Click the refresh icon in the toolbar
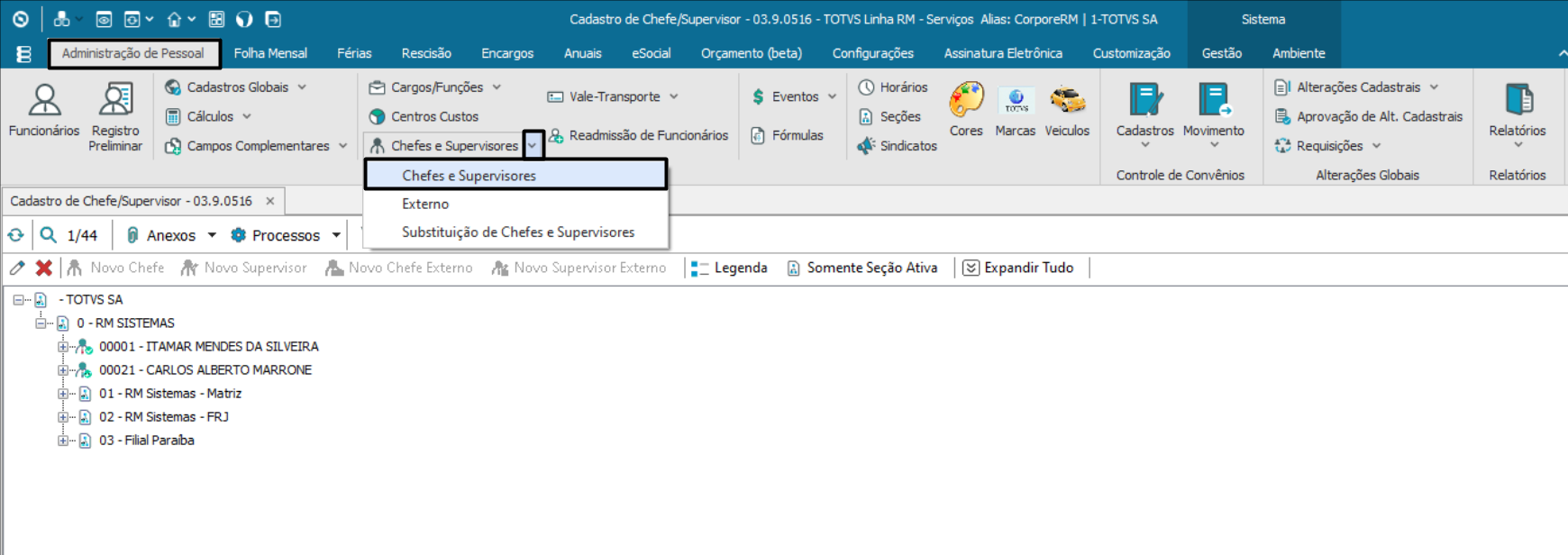Image resolution: width=1568 pixels, height=555 pixels. click(x=16, y=235)
